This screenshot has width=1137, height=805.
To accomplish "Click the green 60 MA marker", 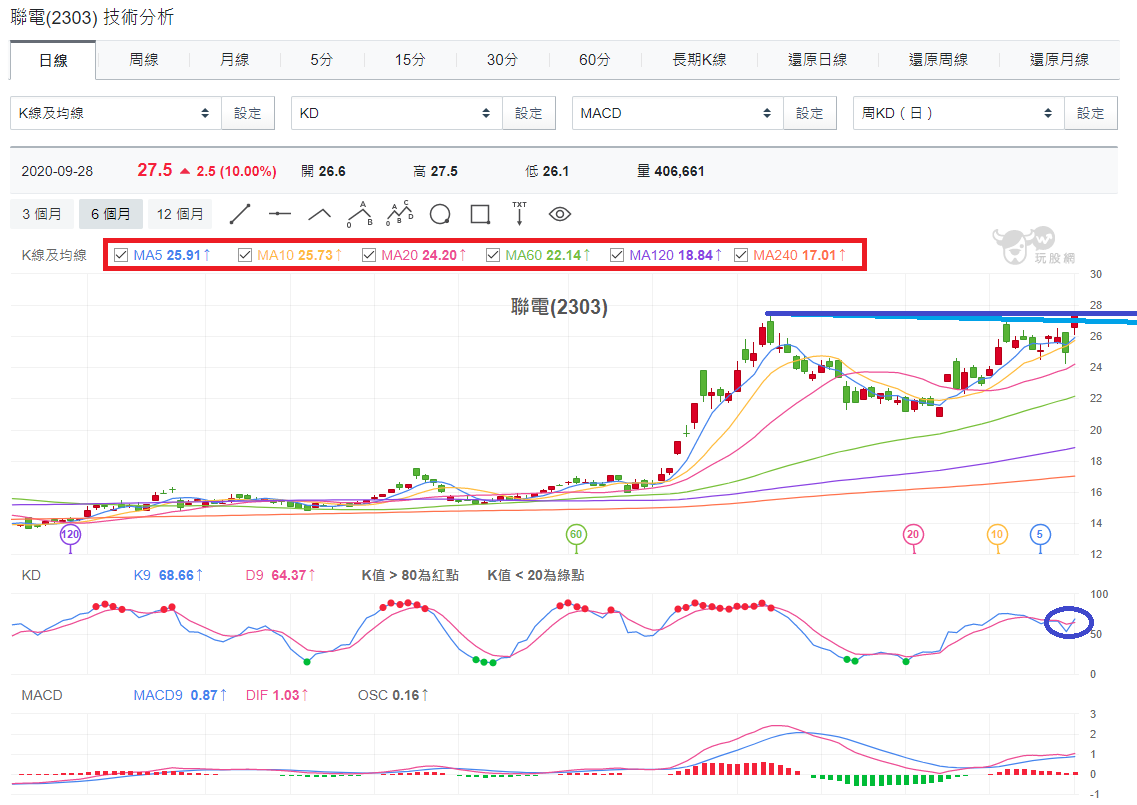I will click(576, 534).
